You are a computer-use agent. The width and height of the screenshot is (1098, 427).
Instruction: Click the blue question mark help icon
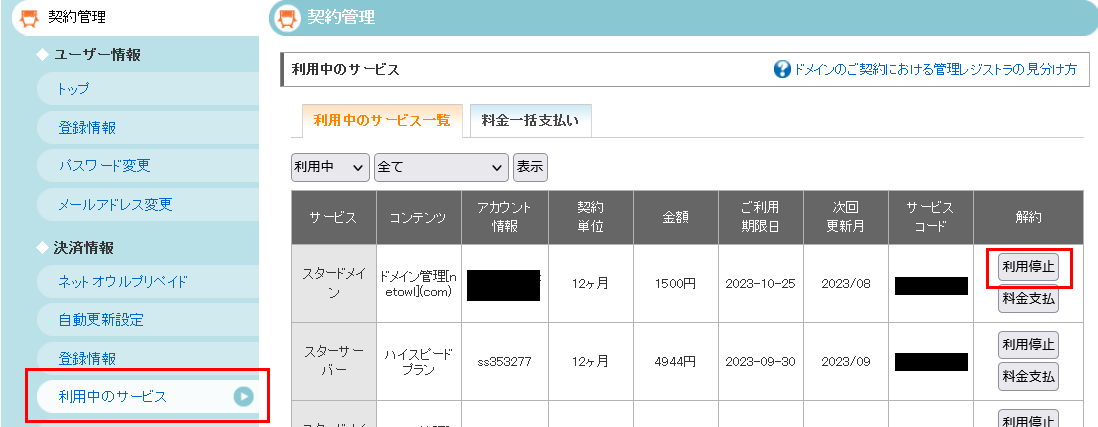point(783,69)
